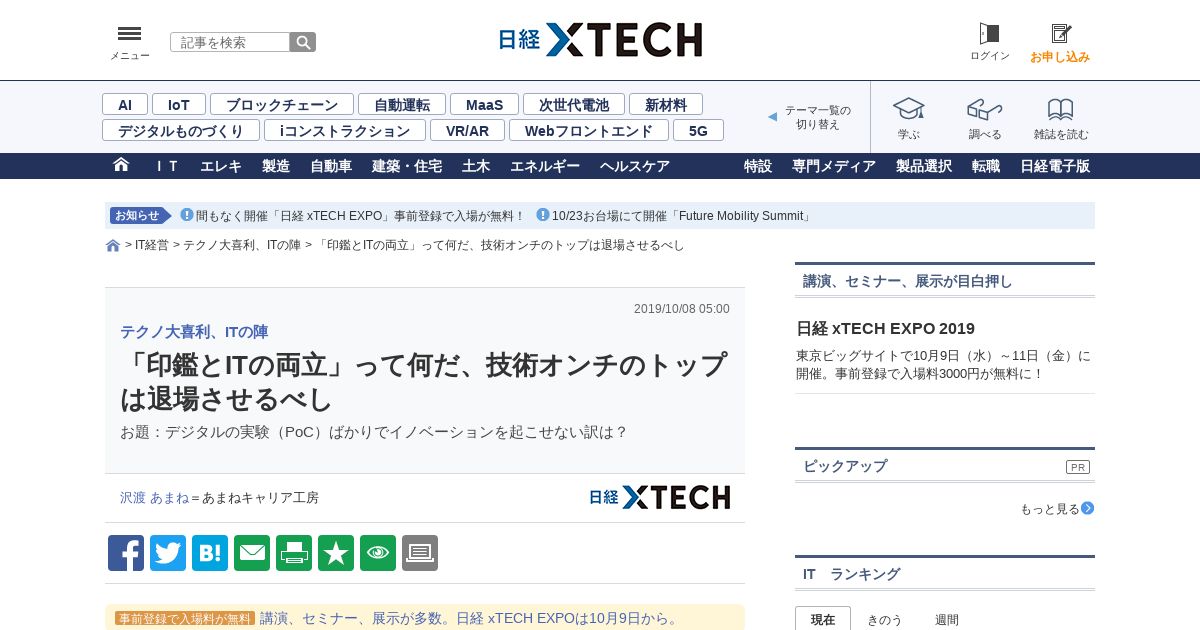Viewport: 1200px width, 630px height.
Task: Open テクノ大喜利、ITの陣 breadcrumb link
Action: coord(242,245)
